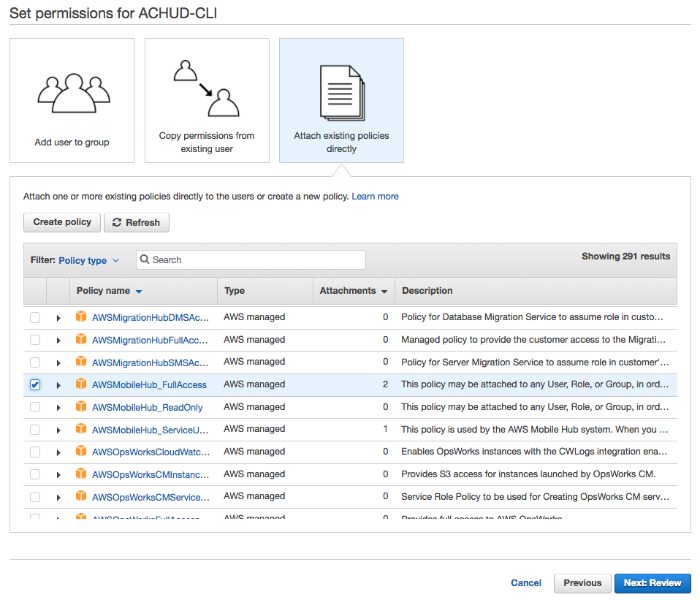Expand the AWSMigrationHubSMSAc... row details
The height and width of the screenshot is (600, 700).
pyautogui.click(x=58, y=363)
